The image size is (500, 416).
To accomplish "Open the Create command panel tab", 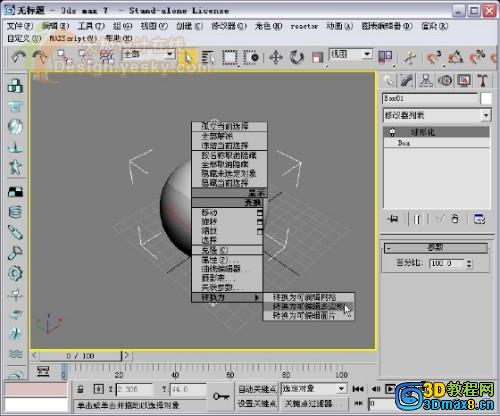I will click(x=389, y=81).
